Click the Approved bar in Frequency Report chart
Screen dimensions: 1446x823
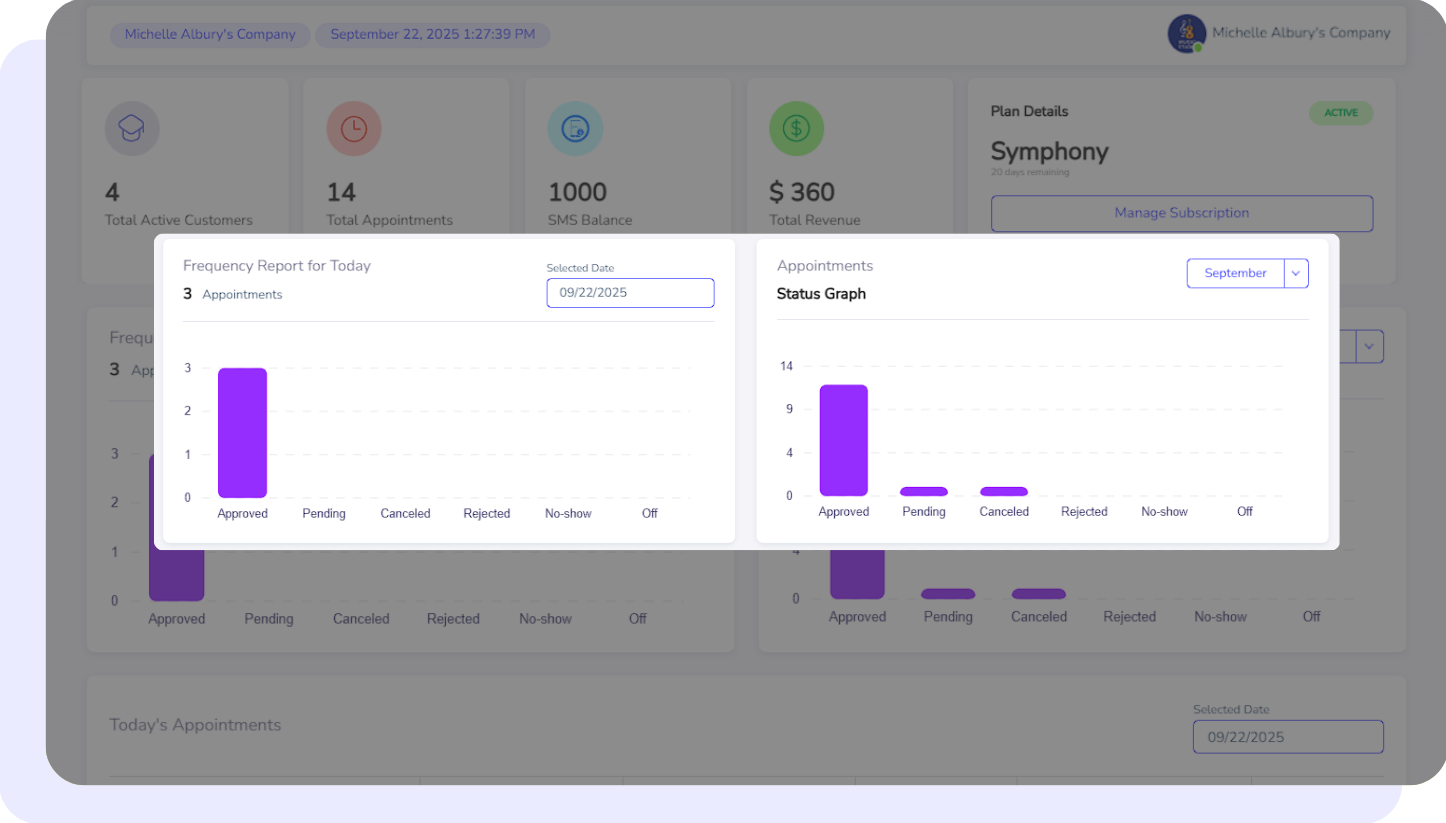(x=242, y=433)
